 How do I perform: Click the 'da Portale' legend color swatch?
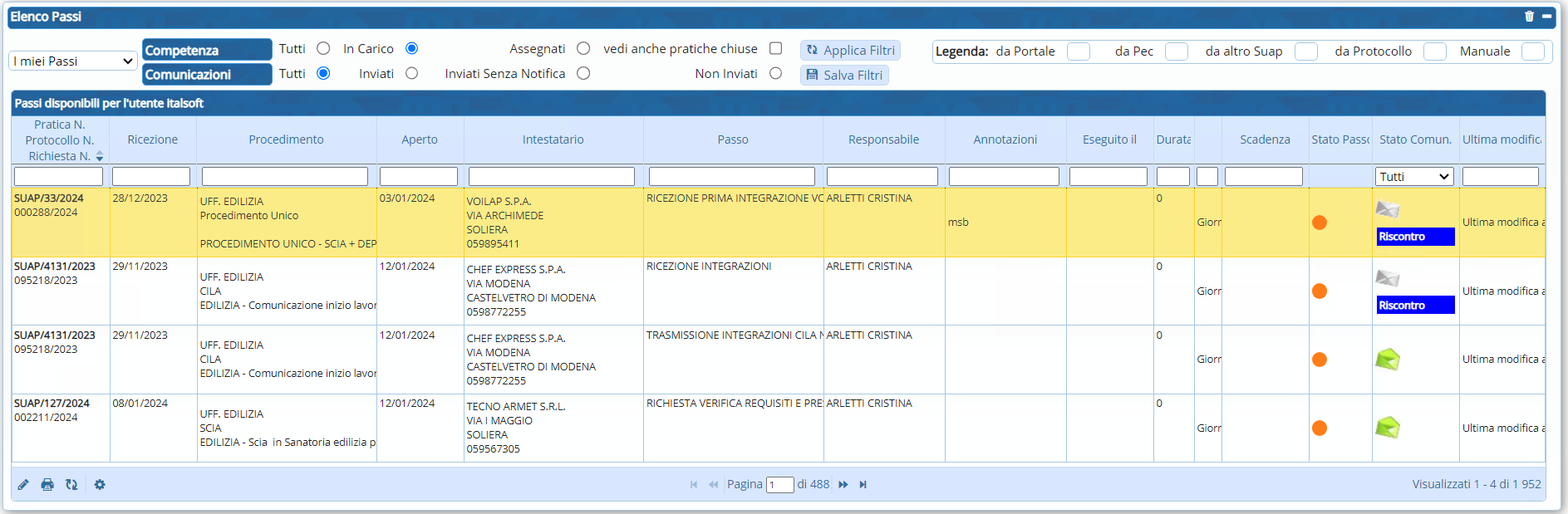(x=1078, y=51)
